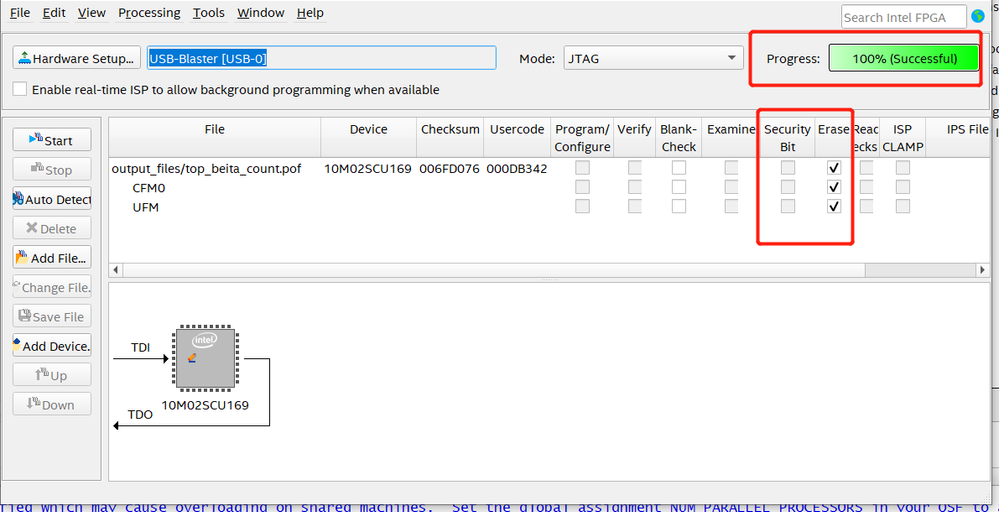The image size is (999, 512).
Task: Click the Delete button
Action: [52, 228]
